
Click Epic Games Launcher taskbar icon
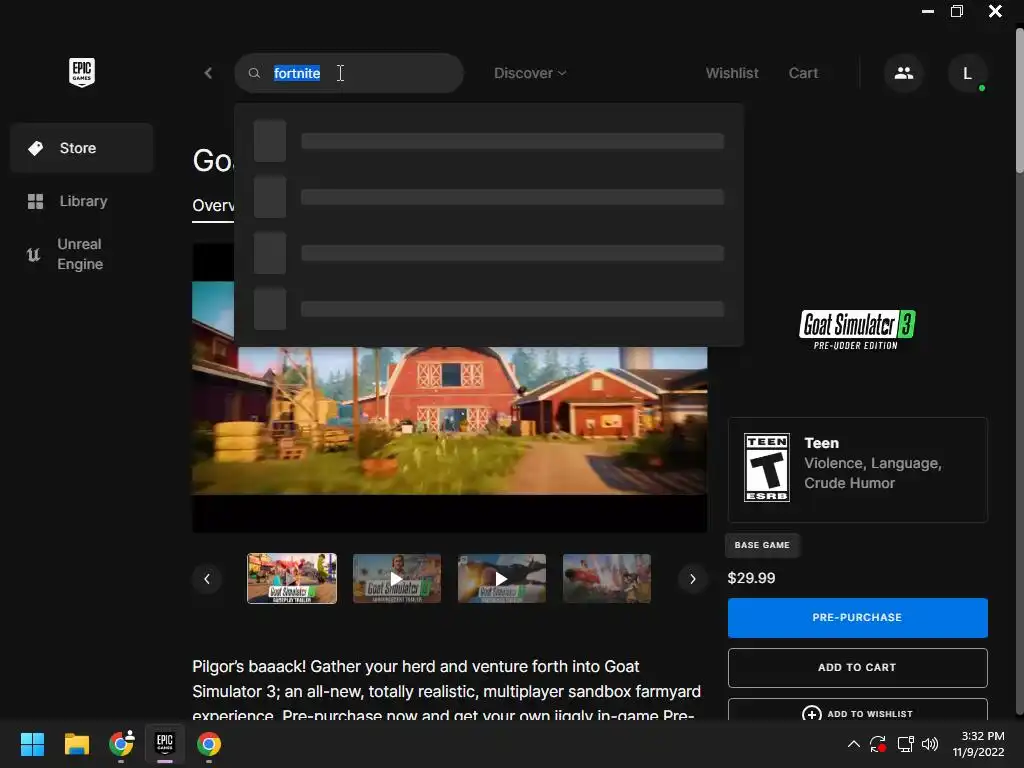click(x=165, y=743)
